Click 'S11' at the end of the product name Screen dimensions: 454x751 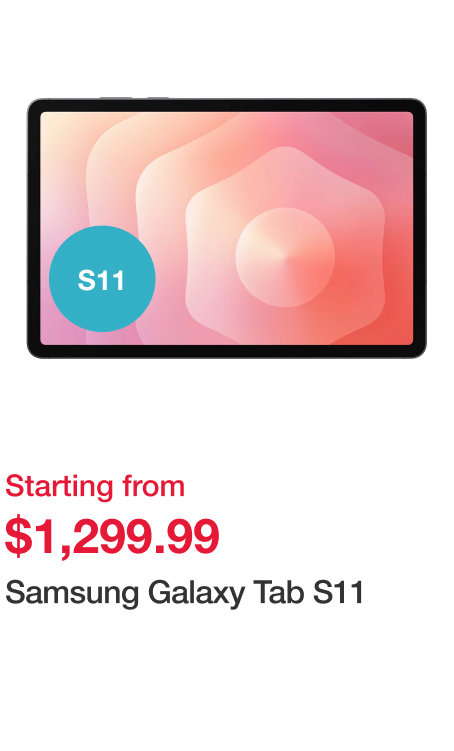pyautogui.click(x=338, y=592)
